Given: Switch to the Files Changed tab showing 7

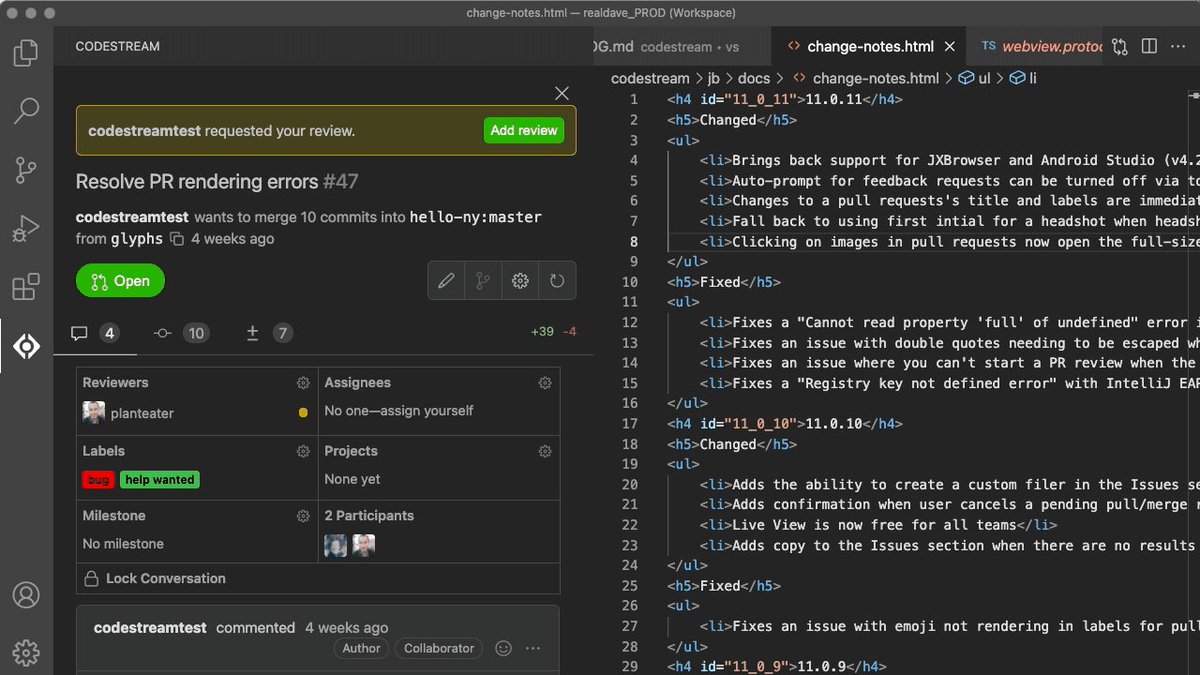Looking at the screenshot, I should 268,333.
